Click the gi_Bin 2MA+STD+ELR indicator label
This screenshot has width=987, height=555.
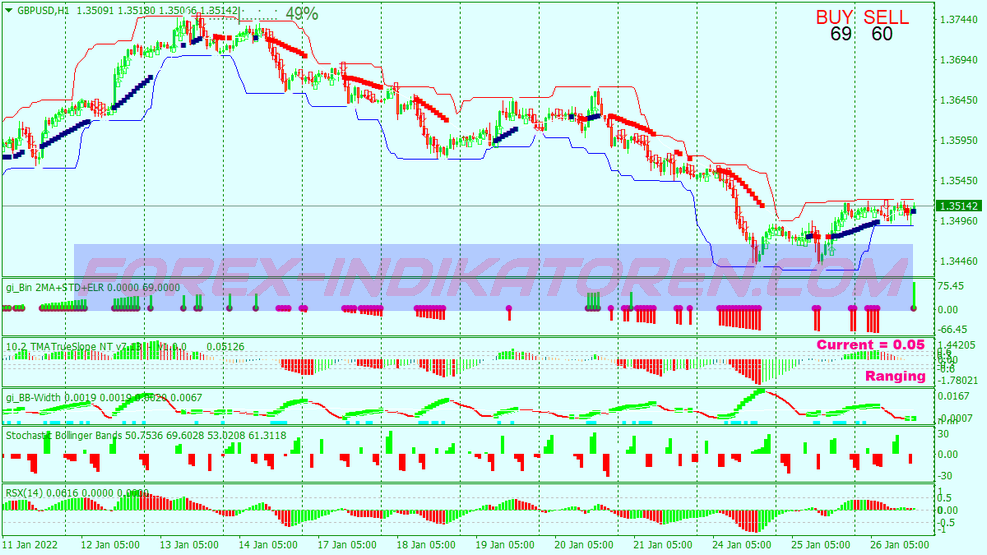(x=92, y=287)
